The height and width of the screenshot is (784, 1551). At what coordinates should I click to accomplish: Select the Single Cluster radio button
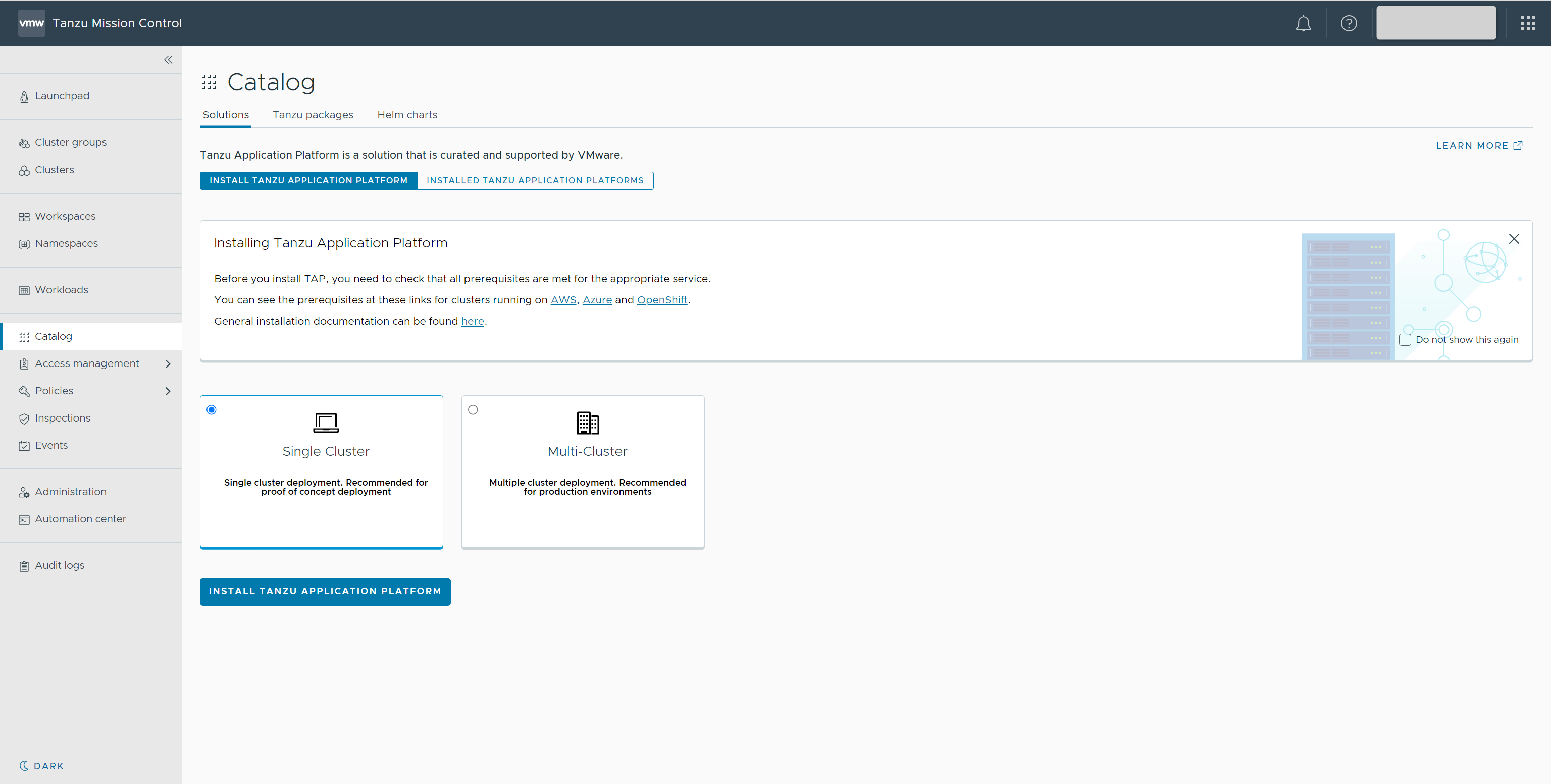[x=212, y=410]
